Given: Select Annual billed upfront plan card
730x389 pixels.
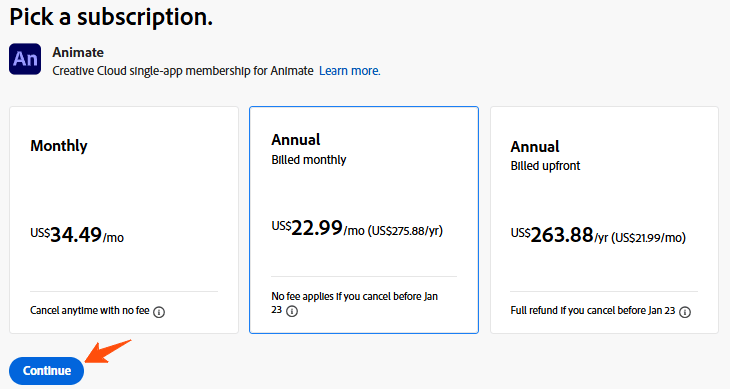Looking at the screenshot, I should tap(604, 220).
